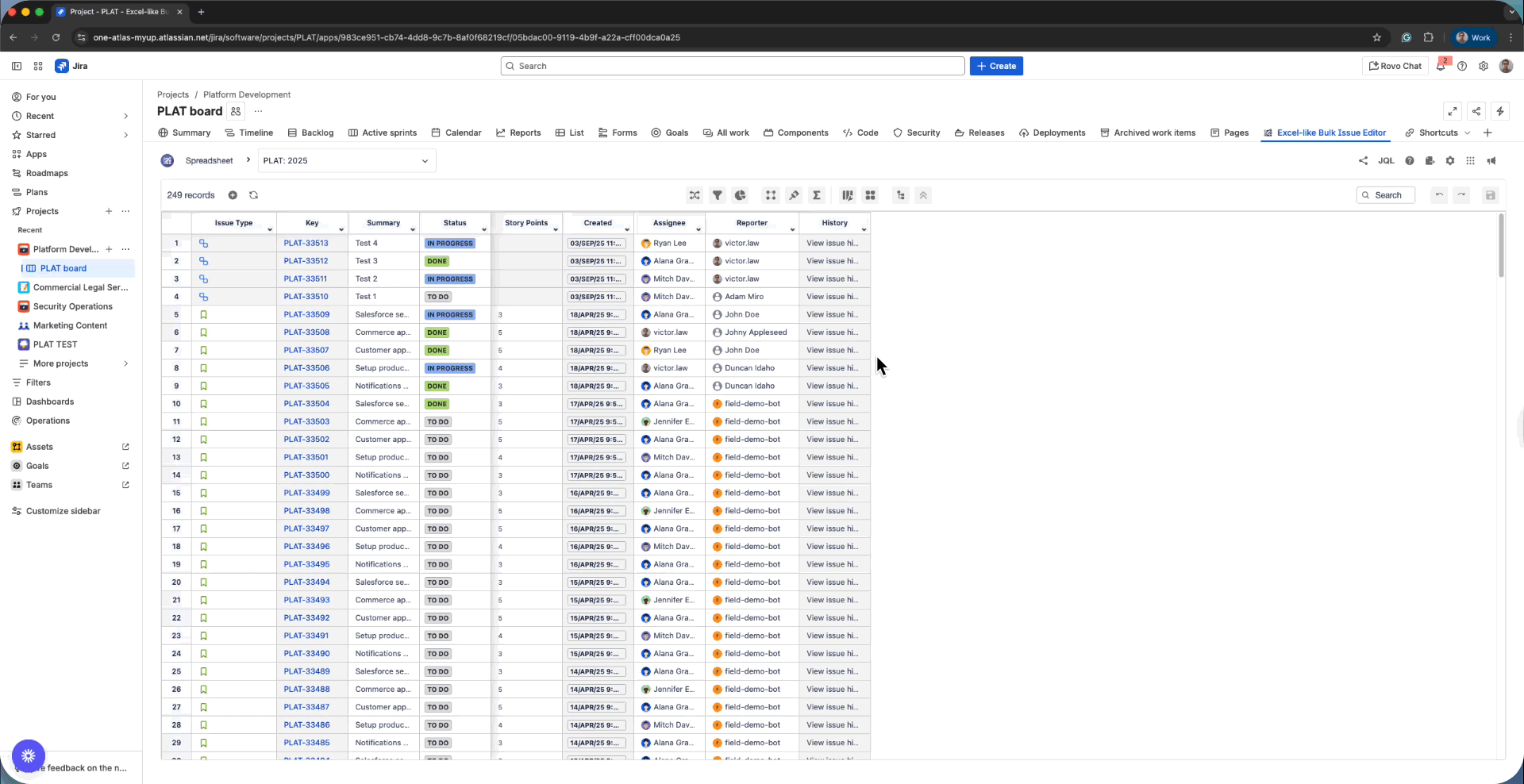This screenshot has height=784, width=1524.
Task: Open issue PLAT-33513
Action: coord(306,243)
